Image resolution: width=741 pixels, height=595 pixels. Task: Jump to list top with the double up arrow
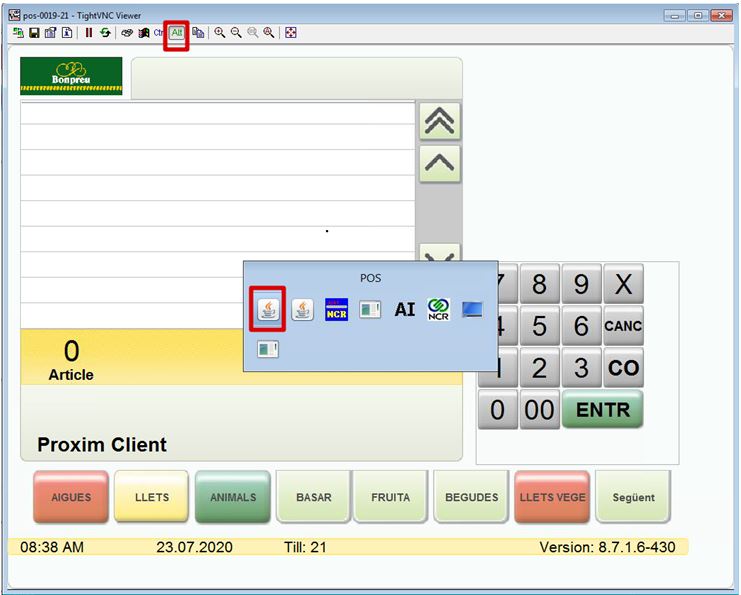click(x=440, y=121)
